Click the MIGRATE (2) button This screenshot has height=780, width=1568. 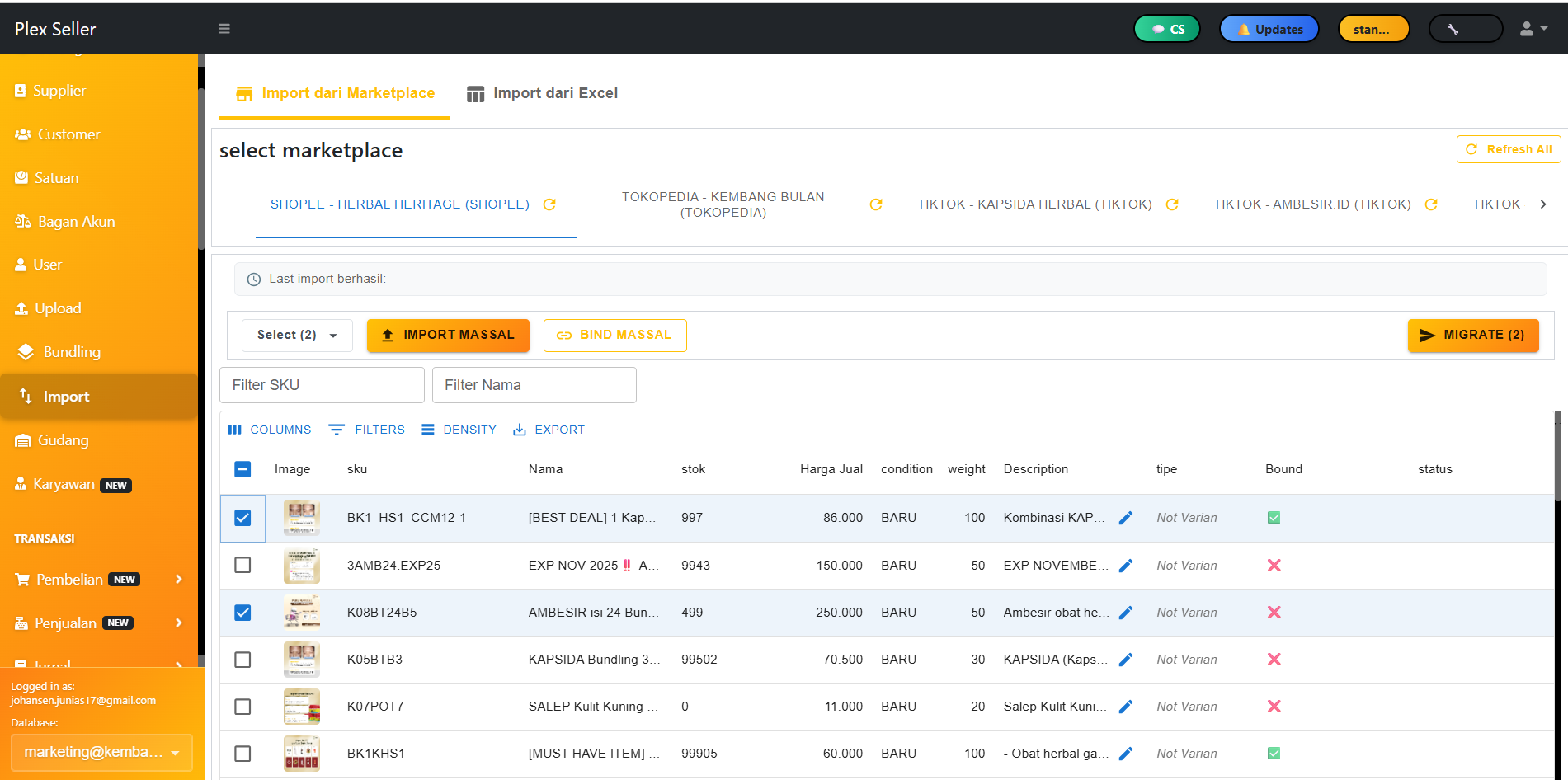(1473, 335)
